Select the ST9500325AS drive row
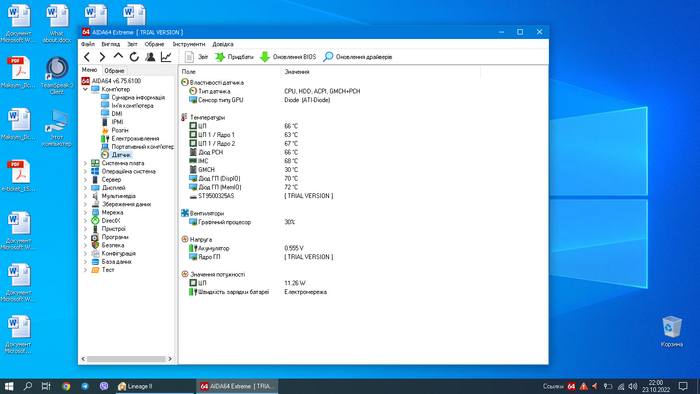This screenshot has width=700, height=394. (216, 196)
